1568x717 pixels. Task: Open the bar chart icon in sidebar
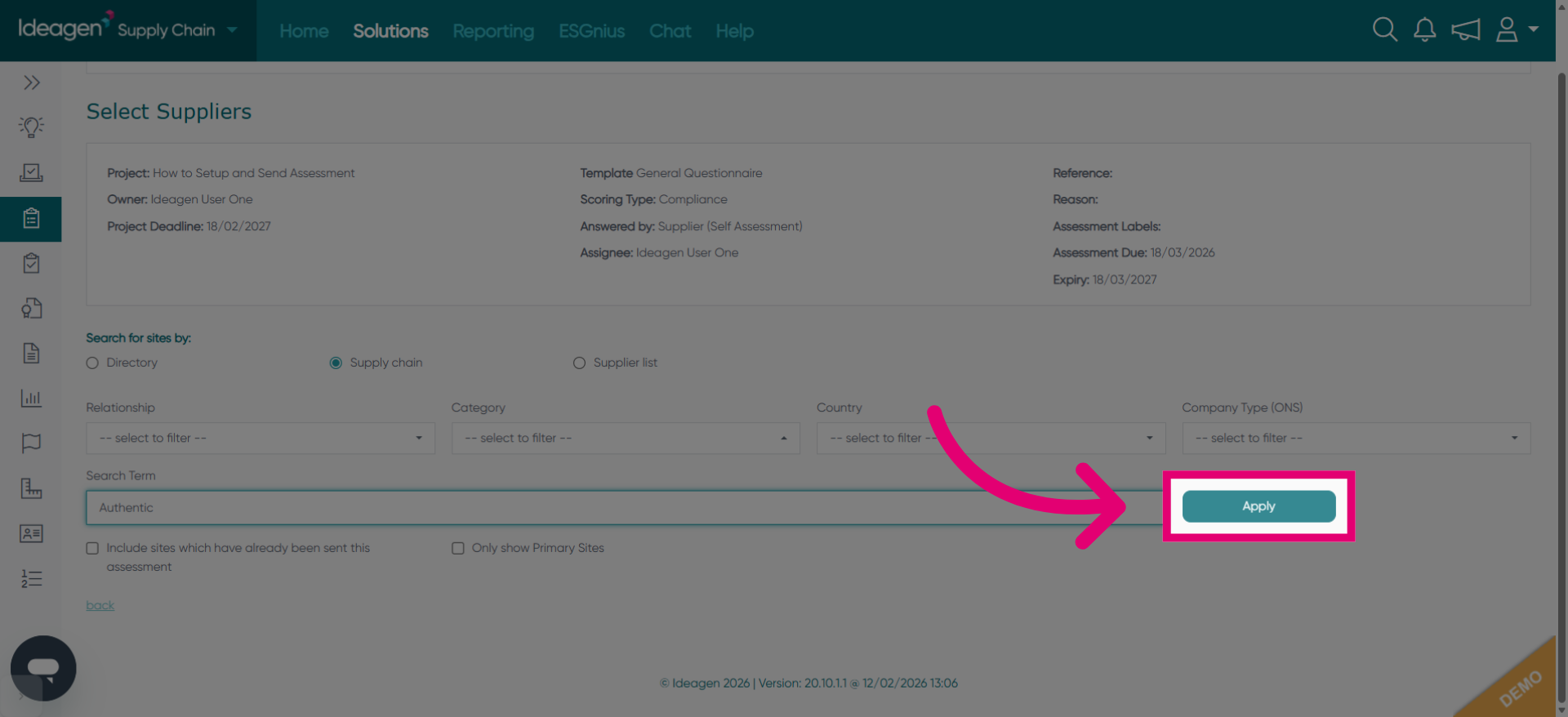pos(31,398)
